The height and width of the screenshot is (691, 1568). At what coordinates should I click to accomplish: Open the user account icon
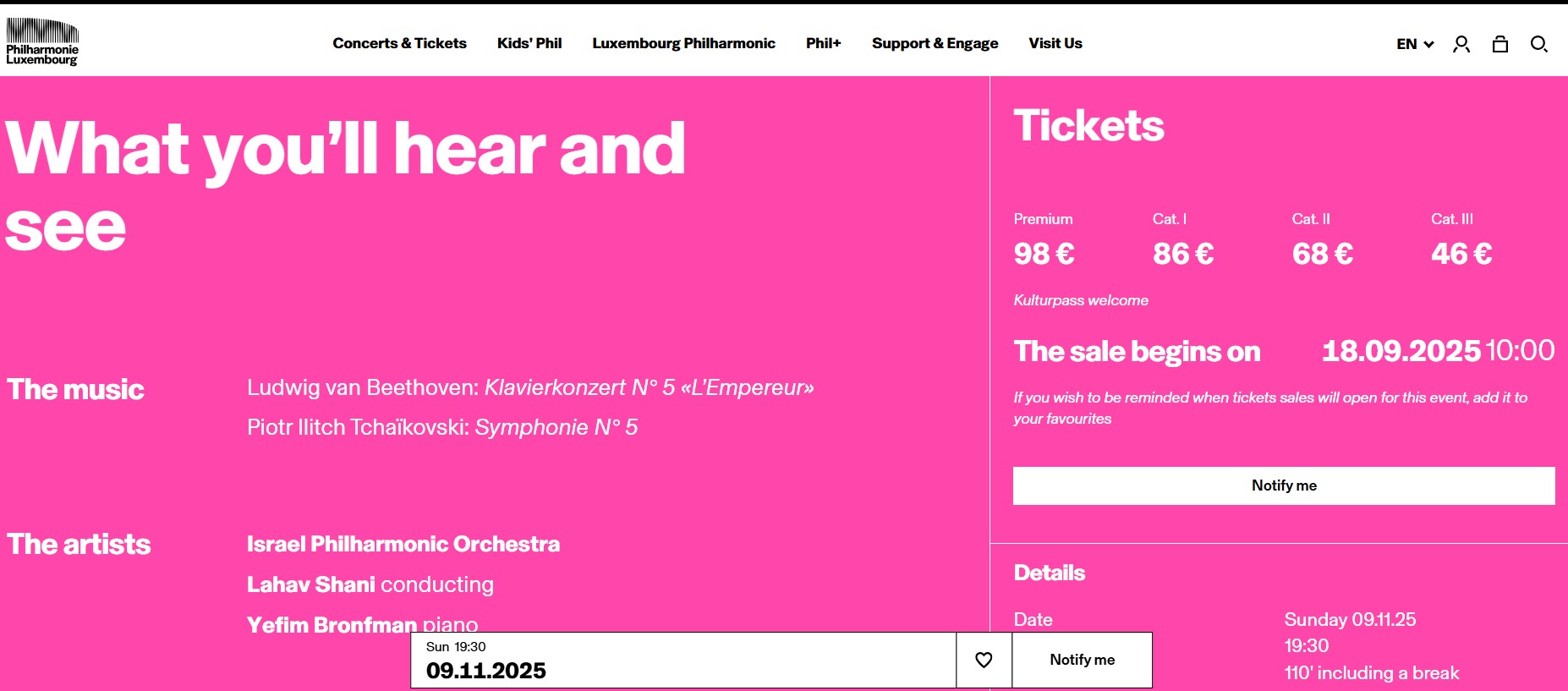click(1461, 44)
